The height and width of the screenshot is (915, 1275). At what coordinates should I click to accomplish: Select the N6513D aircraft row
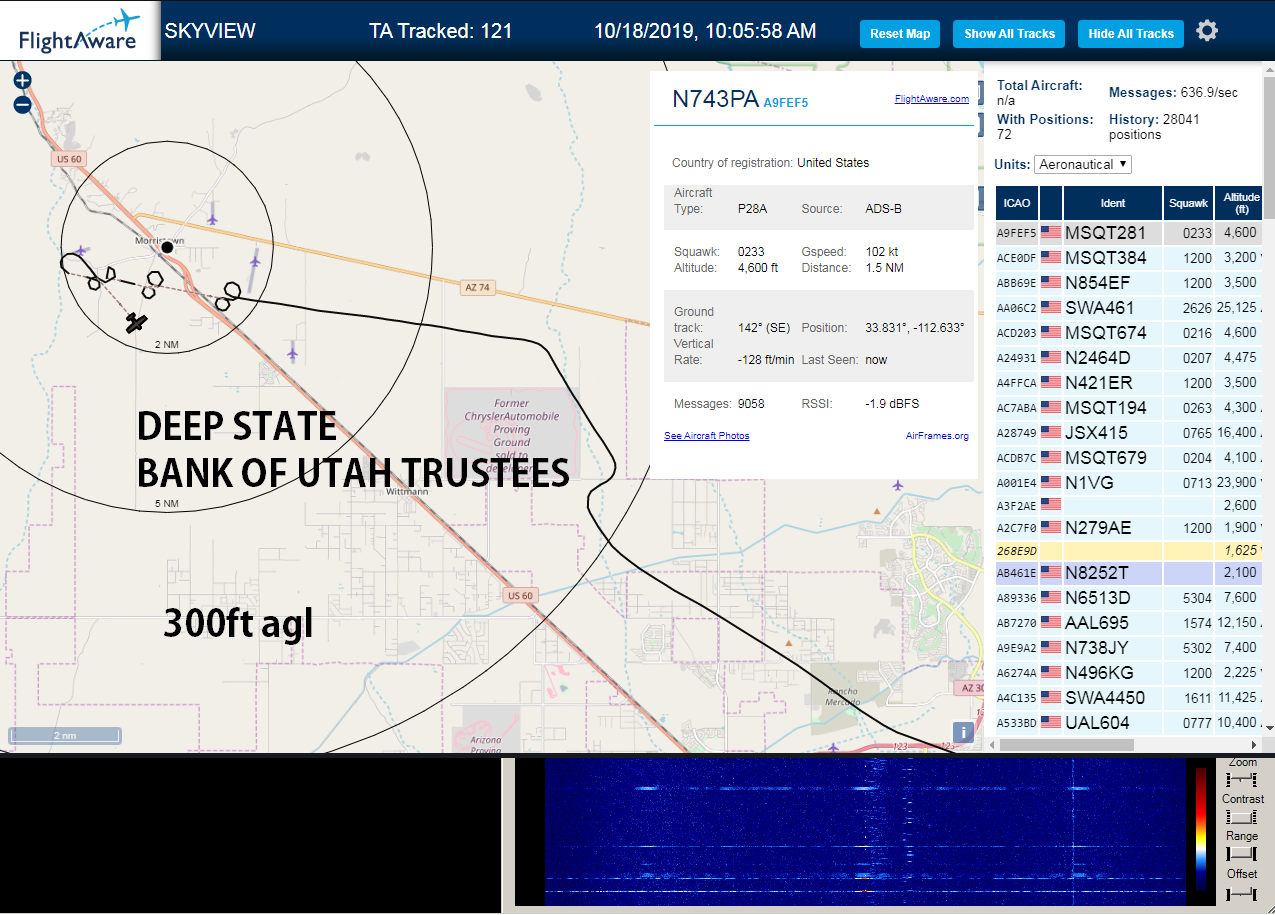click(1128, 597)
